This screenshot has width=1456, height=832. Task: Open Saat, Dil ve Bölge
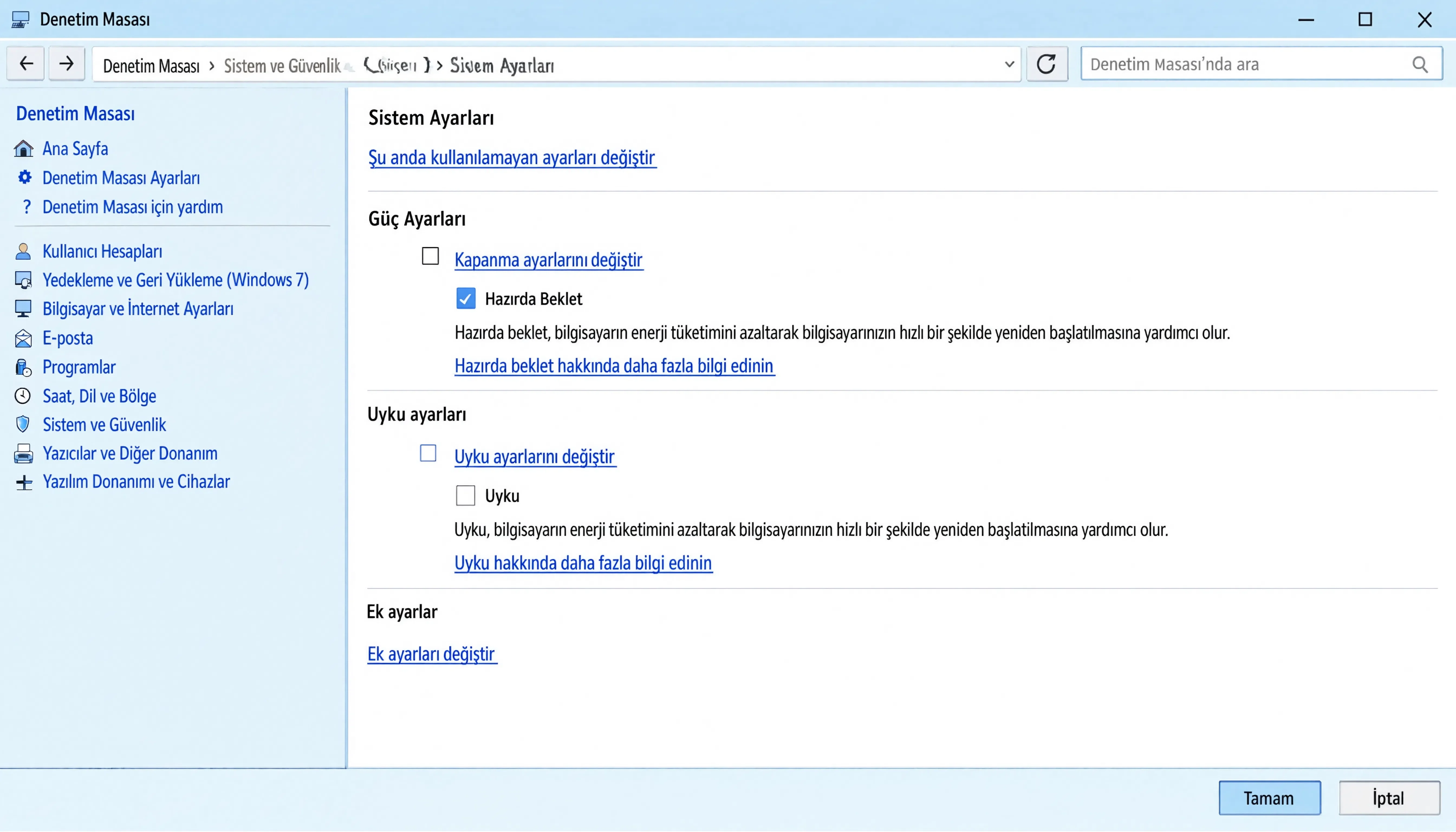point(99,396)
